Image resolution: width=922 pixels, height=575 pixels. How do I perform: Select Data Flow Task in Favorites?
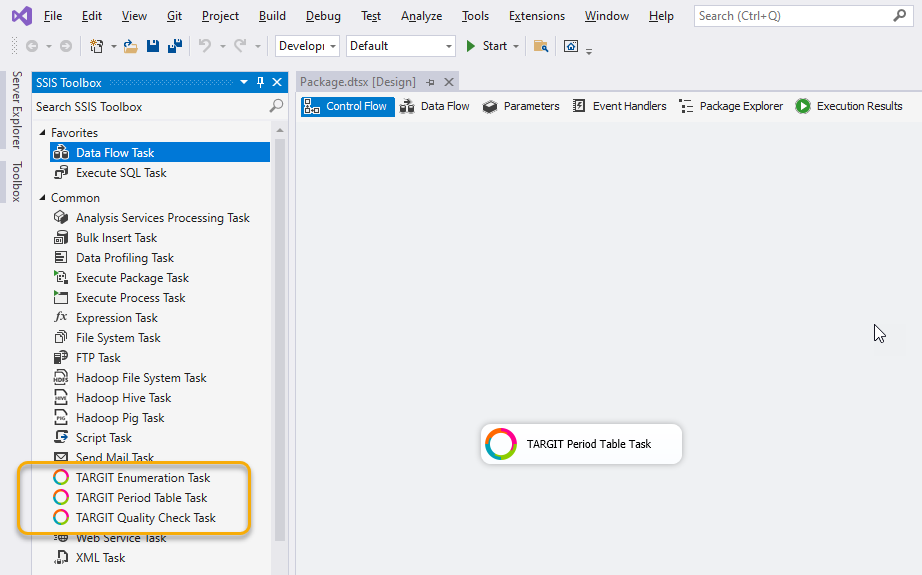tap(160, 152)
